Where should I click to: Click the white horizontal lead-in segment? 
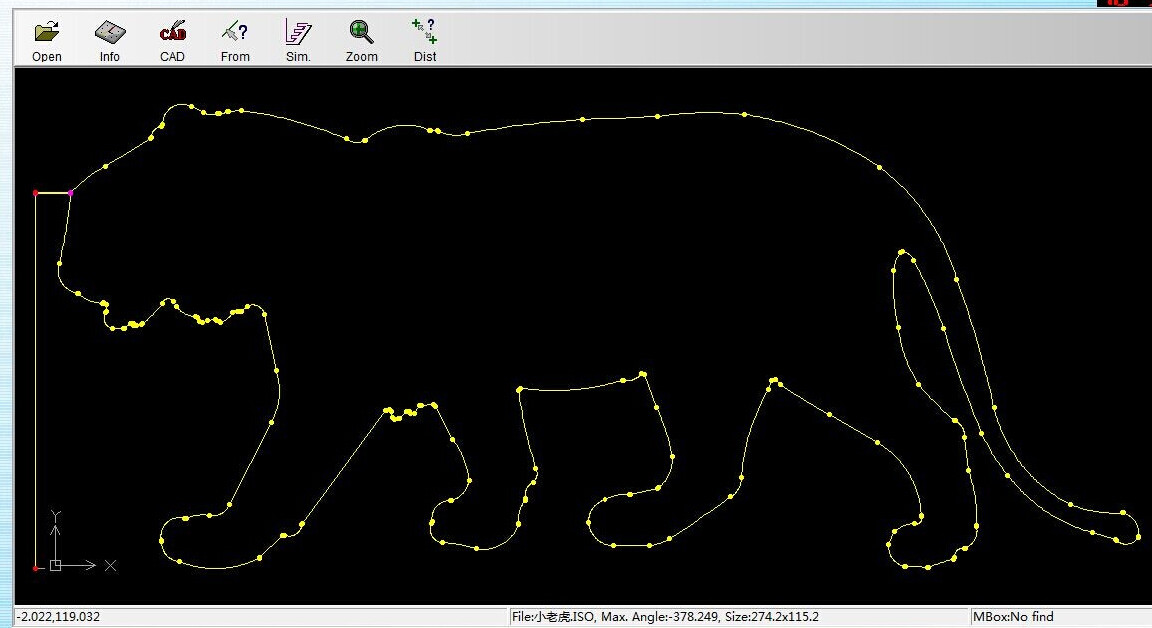[x=52, y=192]
